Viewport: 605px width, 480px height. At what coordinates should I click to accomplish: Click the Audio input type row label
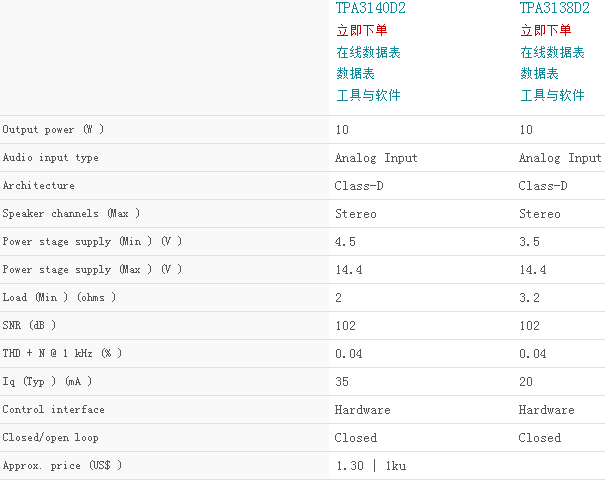coord(51,158)
